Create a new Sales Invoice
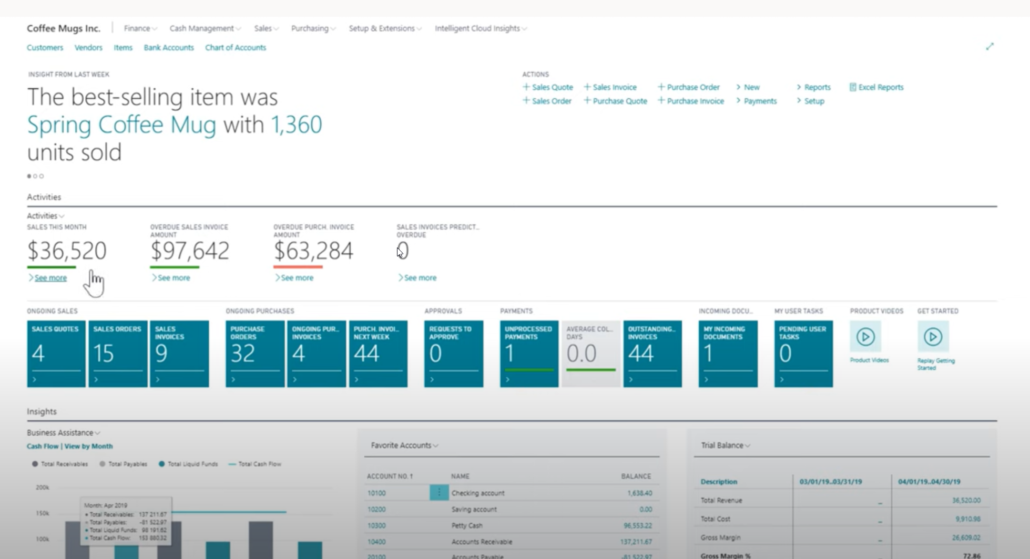Image resolution: width=1030 pixels, height=559 pixels. pos(610,87)
